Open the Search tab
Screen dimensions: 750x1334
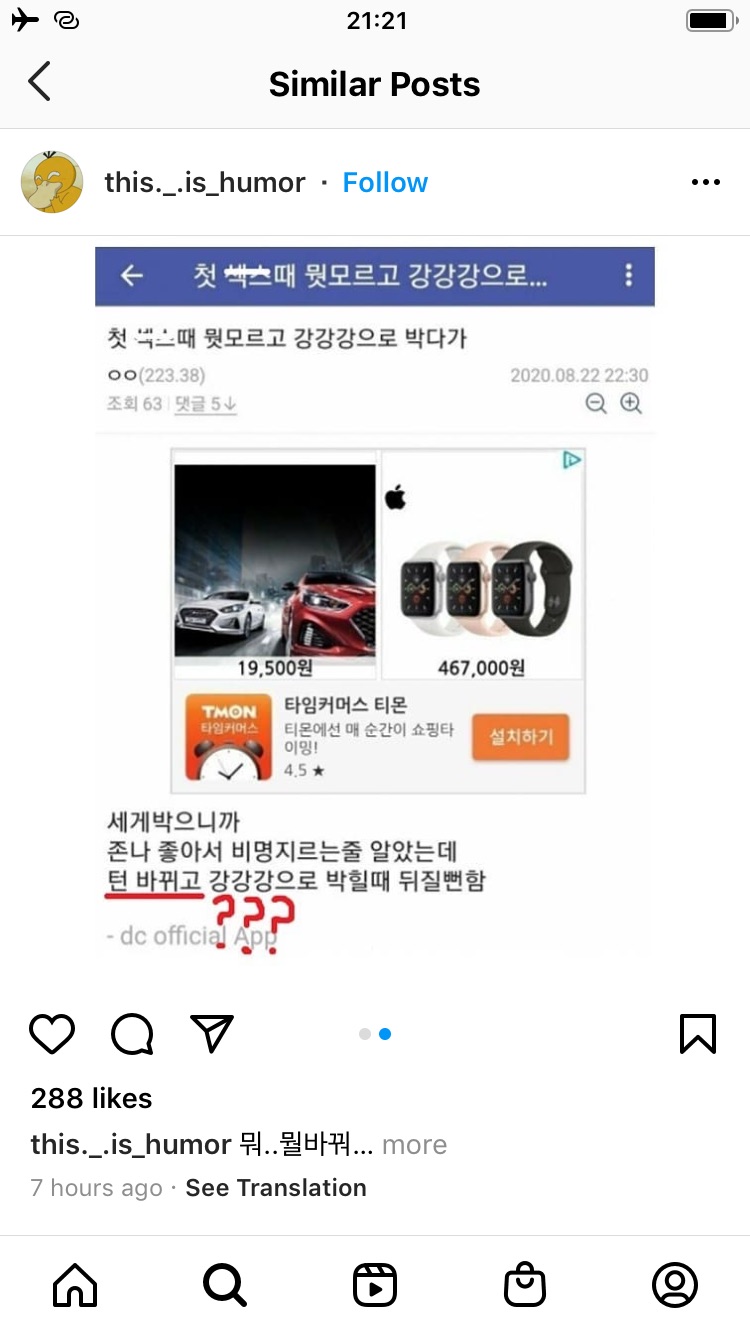click(225, 1285)
